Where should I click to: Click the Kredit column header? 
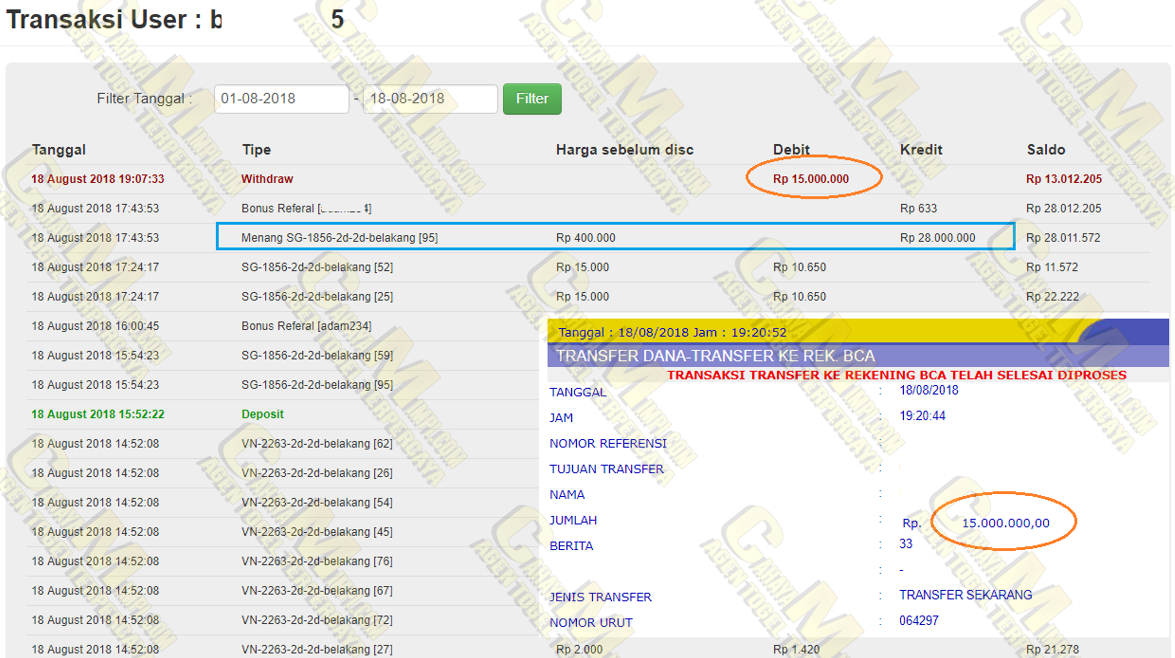click(921, 150)
